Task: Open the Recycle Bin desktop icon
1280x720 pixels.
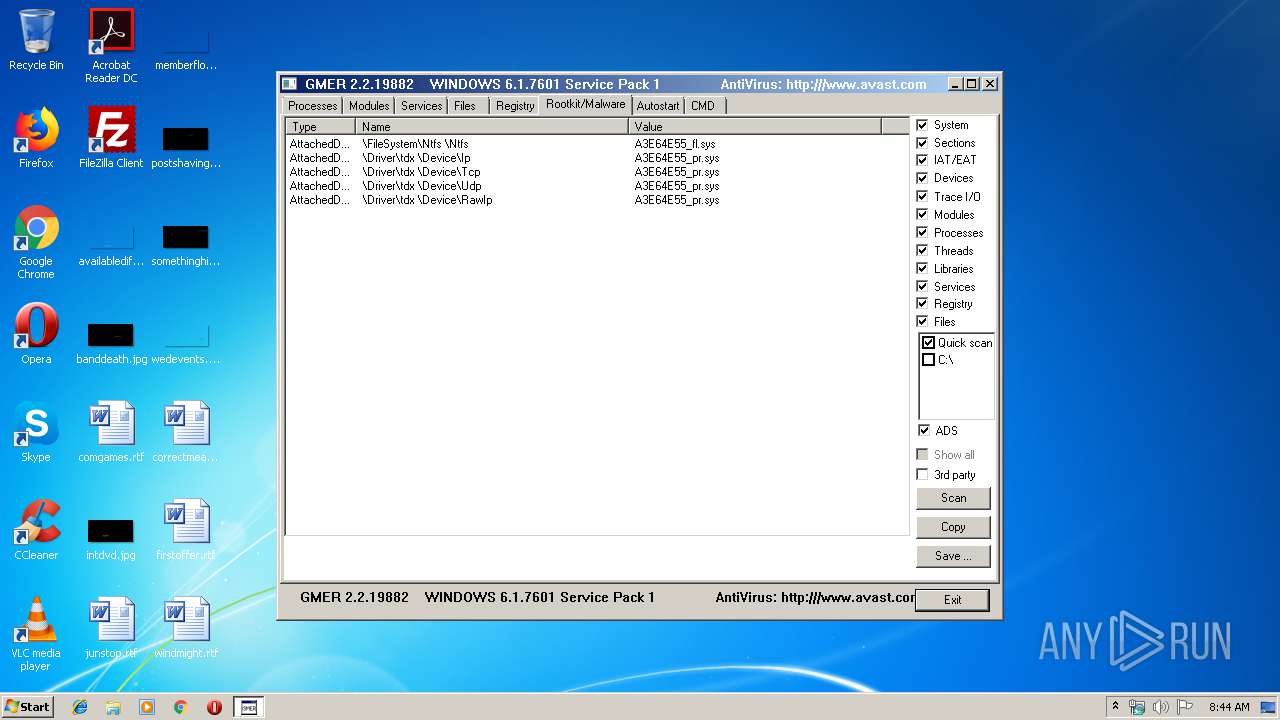Action: [x=36, y=40]
